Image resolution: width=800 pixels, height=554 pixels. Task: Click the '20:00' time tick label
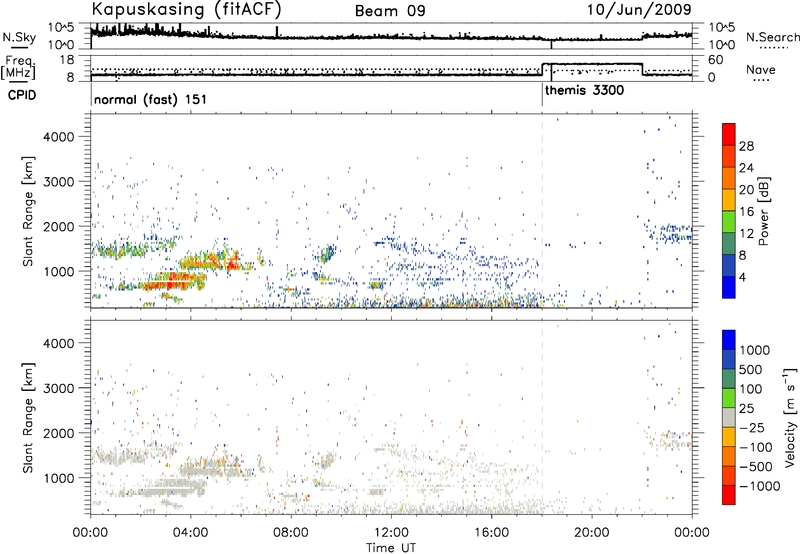tap(591, 533)
